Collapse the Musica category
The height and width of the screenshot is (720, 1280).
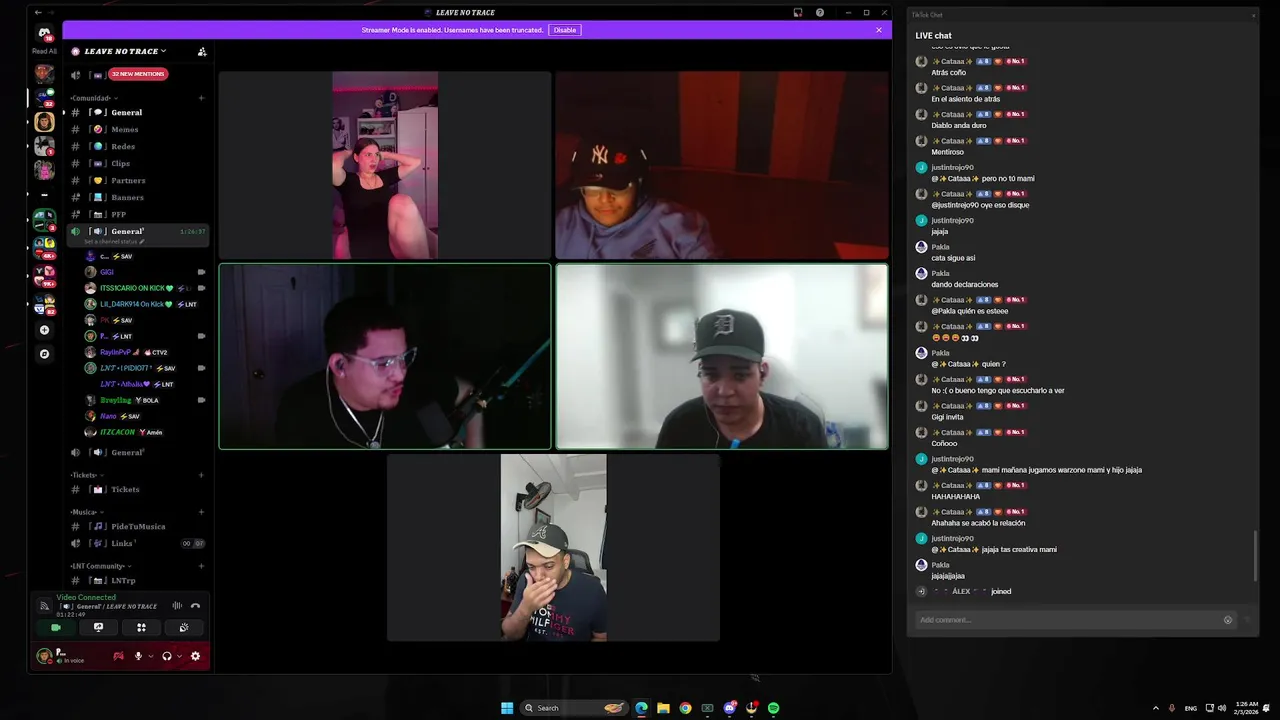click(x=86, y=512)
